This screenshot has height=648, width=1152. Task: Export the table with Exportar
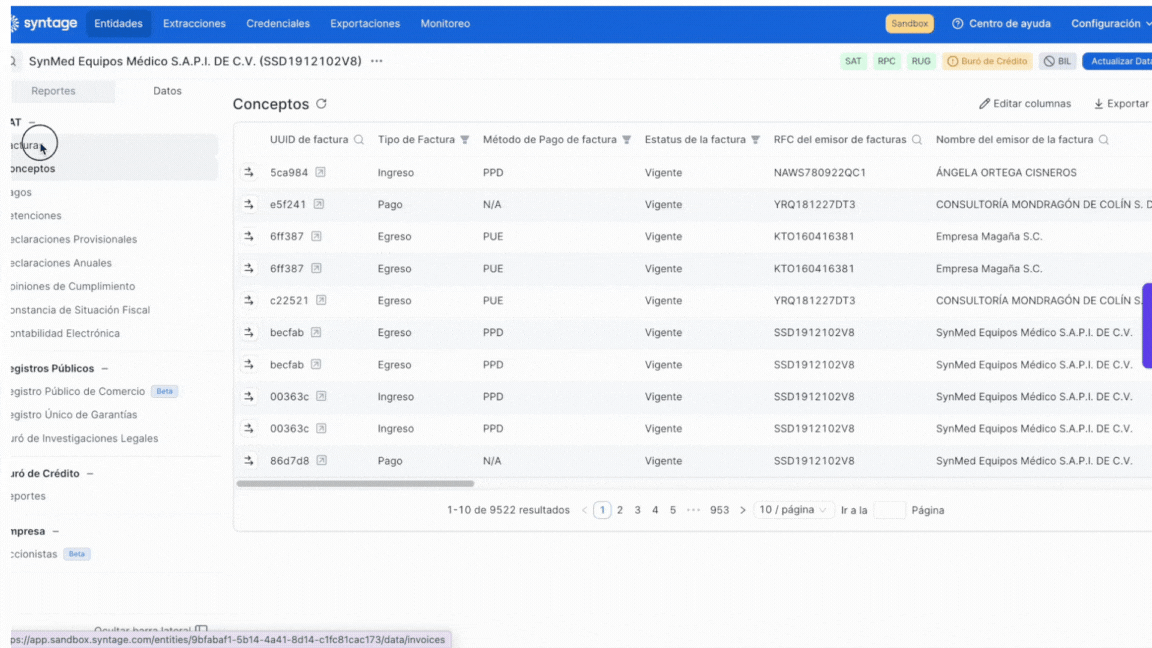[x=1121, y=104]
